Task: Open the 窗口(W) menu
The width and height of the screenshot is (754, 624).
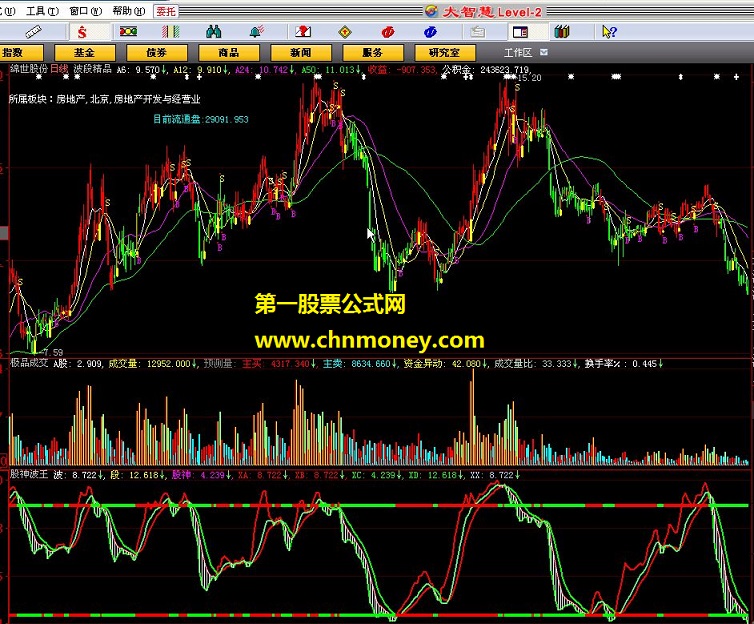Action: coord(86,11)
